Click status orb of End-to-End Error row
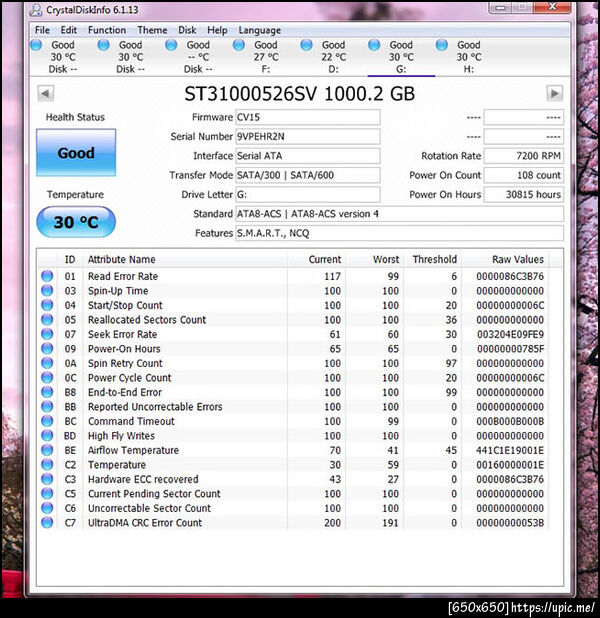This screenshot has width=600, height=618. tap(47, 392)
